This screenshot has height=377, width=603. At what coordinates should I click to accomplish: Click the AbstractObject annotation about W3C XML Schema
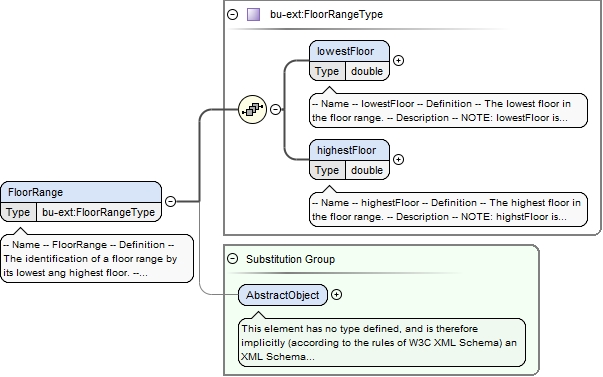pyautogui.click(x=381, y=342)
